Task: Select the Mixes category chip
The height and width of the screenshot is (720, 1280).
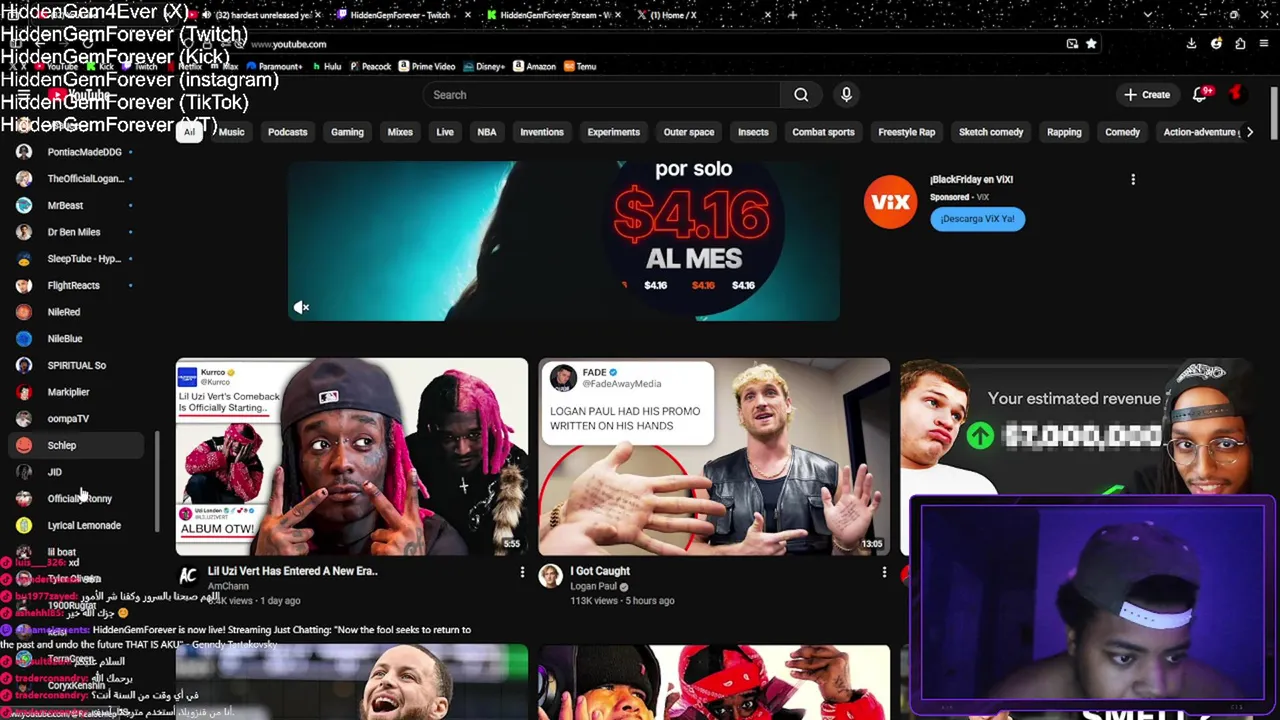Action: [x=400, y=132]
